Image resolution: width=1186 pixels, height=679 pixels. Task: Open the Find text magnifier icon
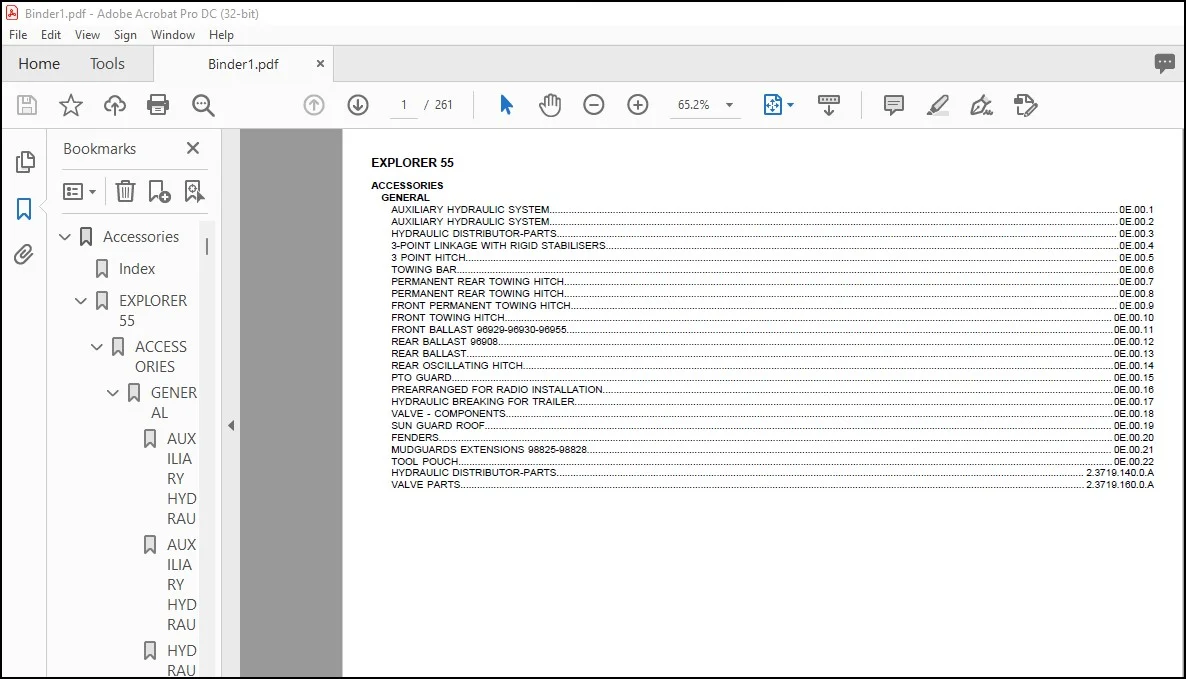coord(203,105)
